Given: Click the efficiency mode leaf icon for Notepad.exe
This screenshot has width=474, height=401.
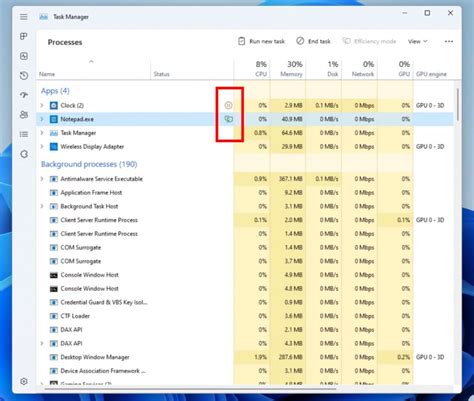Looking at the screenshot, I should point(229,119).
